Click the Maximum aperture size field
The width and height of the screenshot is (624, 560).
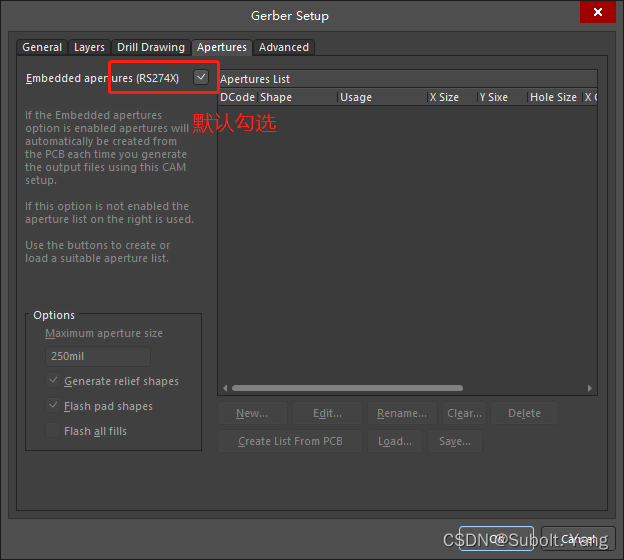tap(98, 356)
